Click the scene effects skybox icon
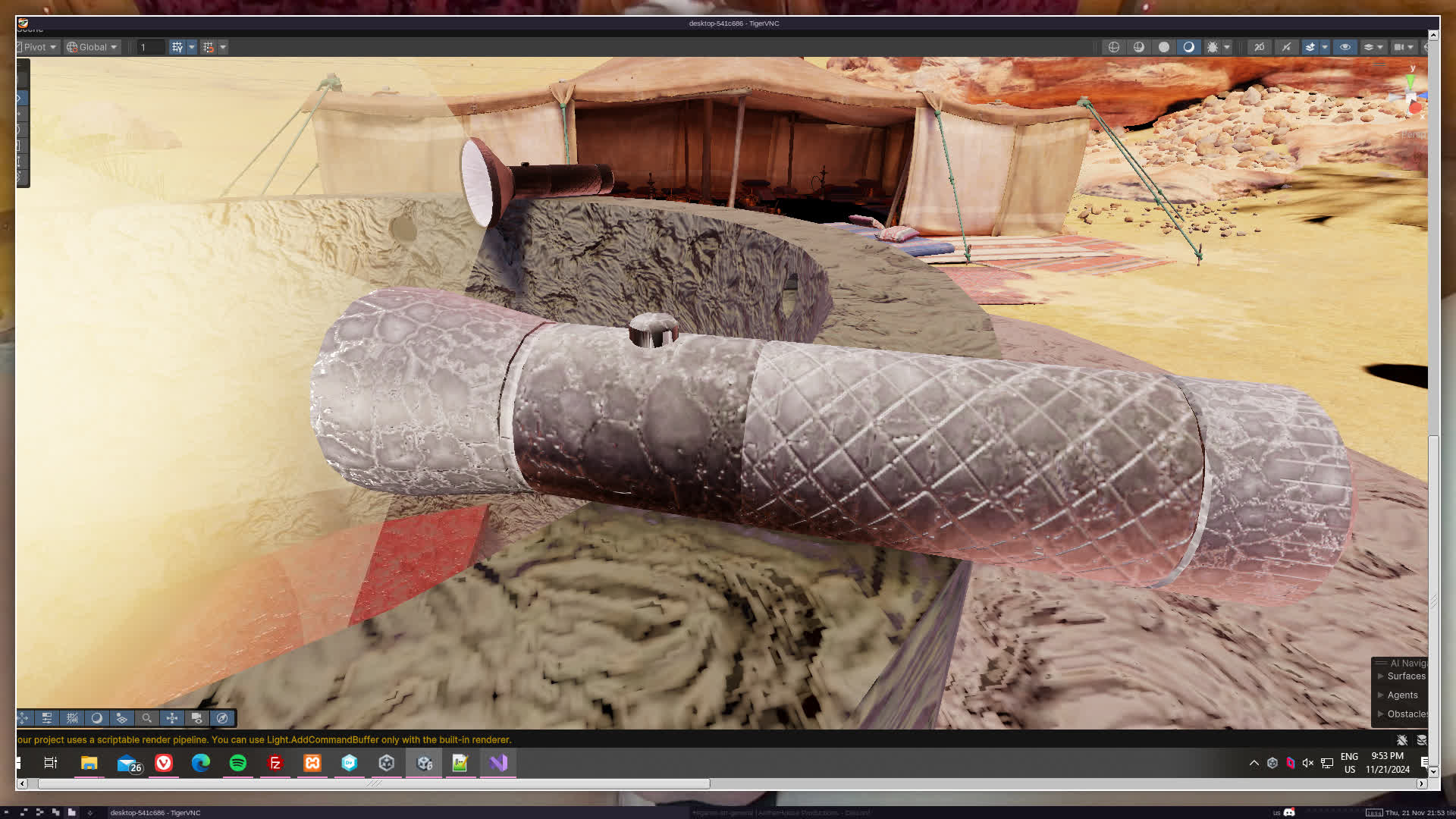Image resolution: width=1456 pixels, height=819 pixels. (1310, 47)
